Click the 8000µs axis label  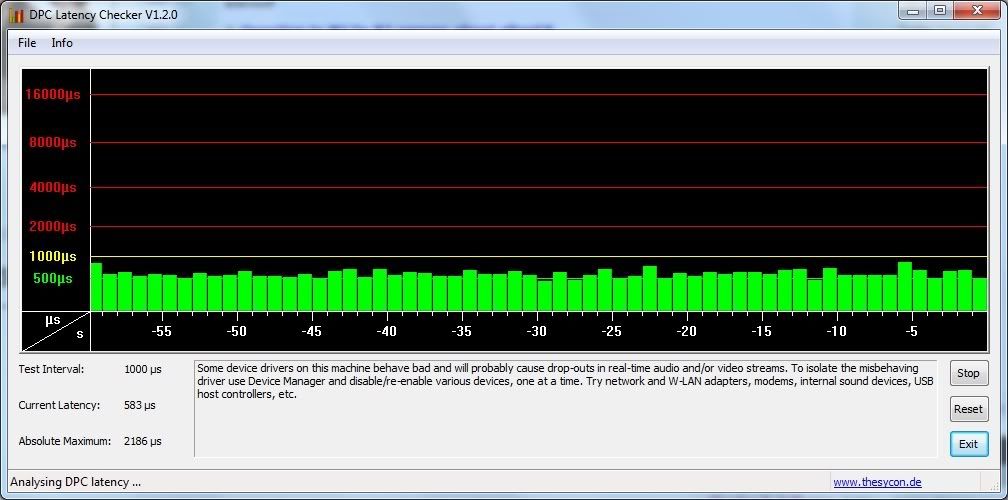(53, 143)
